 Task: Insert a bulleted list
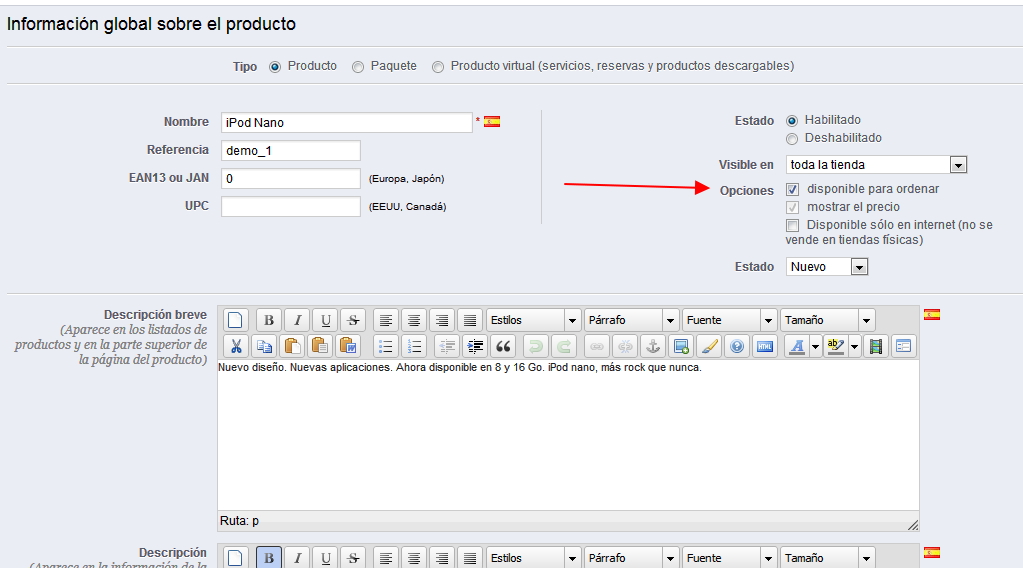[x=386, y=346]
